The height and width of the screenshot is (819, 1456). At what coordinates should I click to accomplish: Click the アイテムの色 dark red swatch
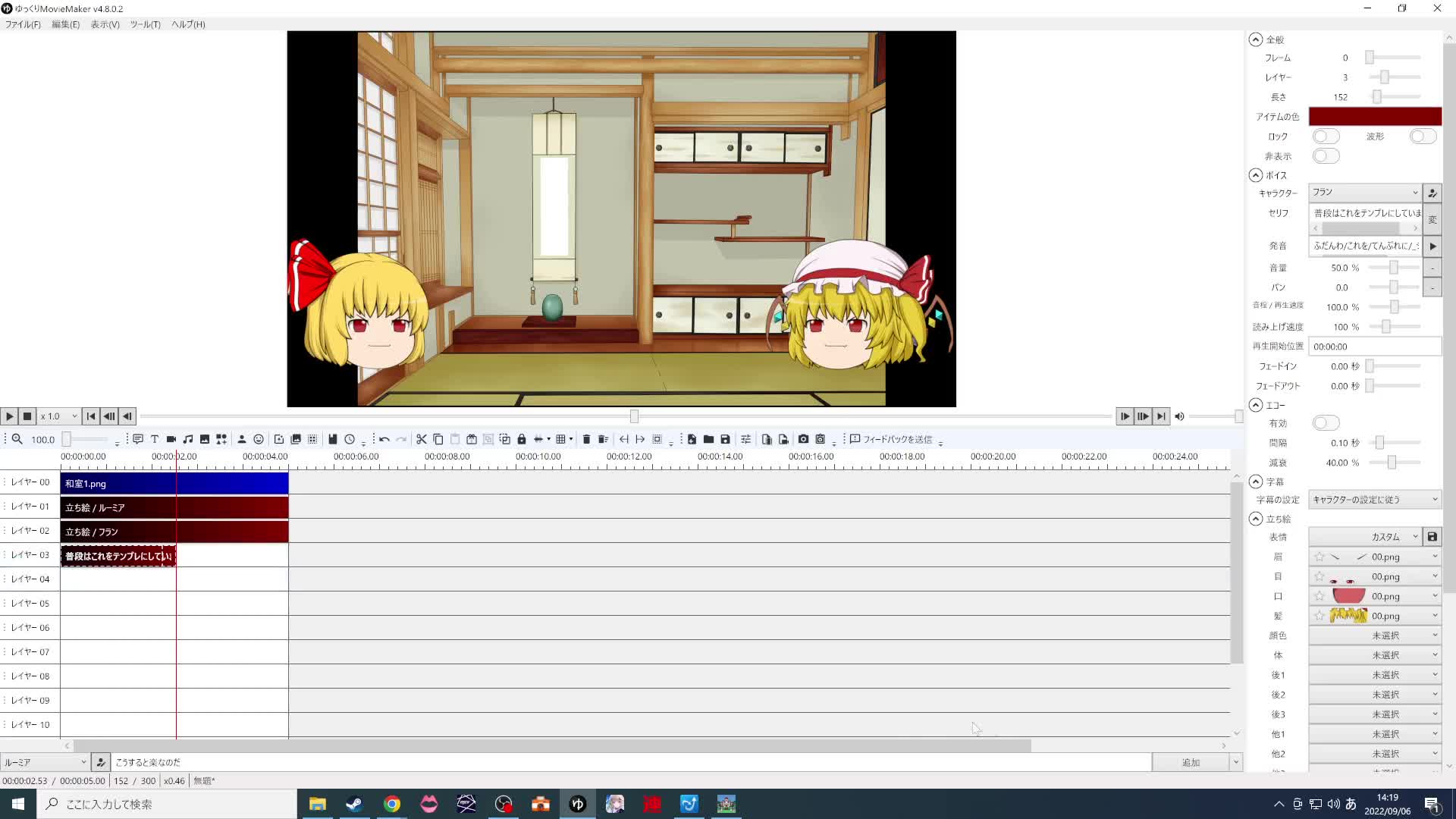(1374, 117)
